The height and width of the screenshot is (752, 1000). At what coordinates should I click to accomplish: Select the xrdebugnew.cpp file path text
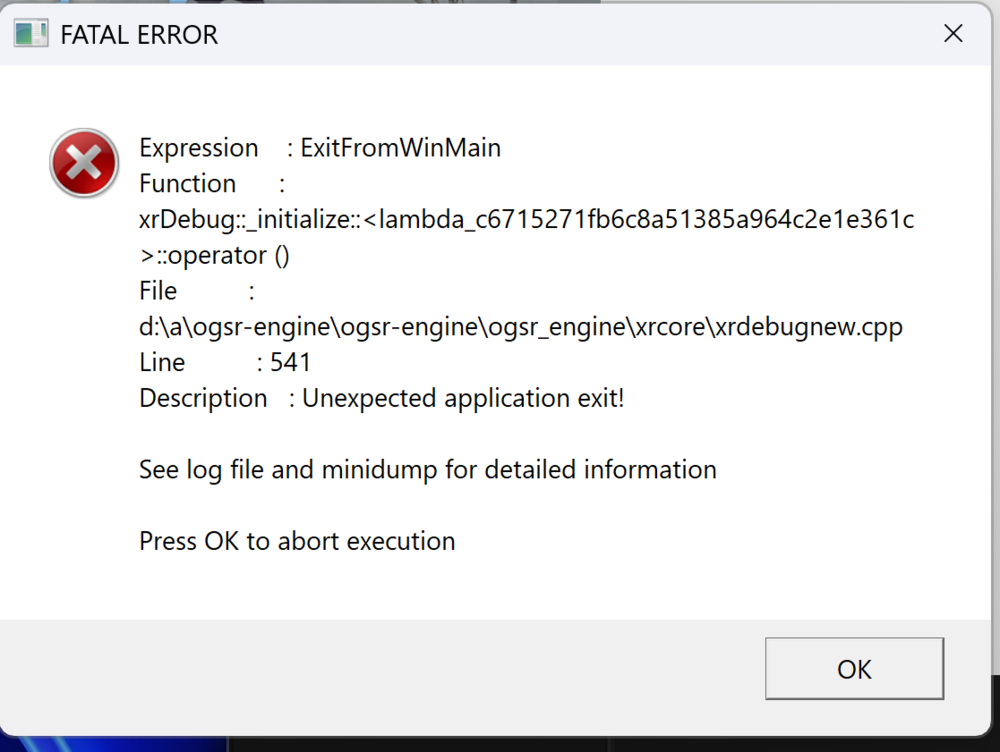tap(520, 326)
